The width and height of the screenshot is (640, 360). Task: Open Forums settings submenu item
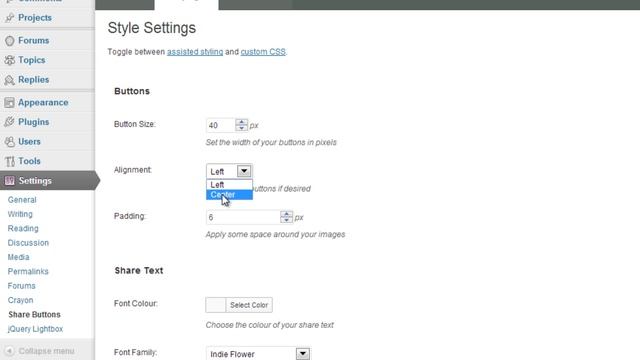pos(22,286)
